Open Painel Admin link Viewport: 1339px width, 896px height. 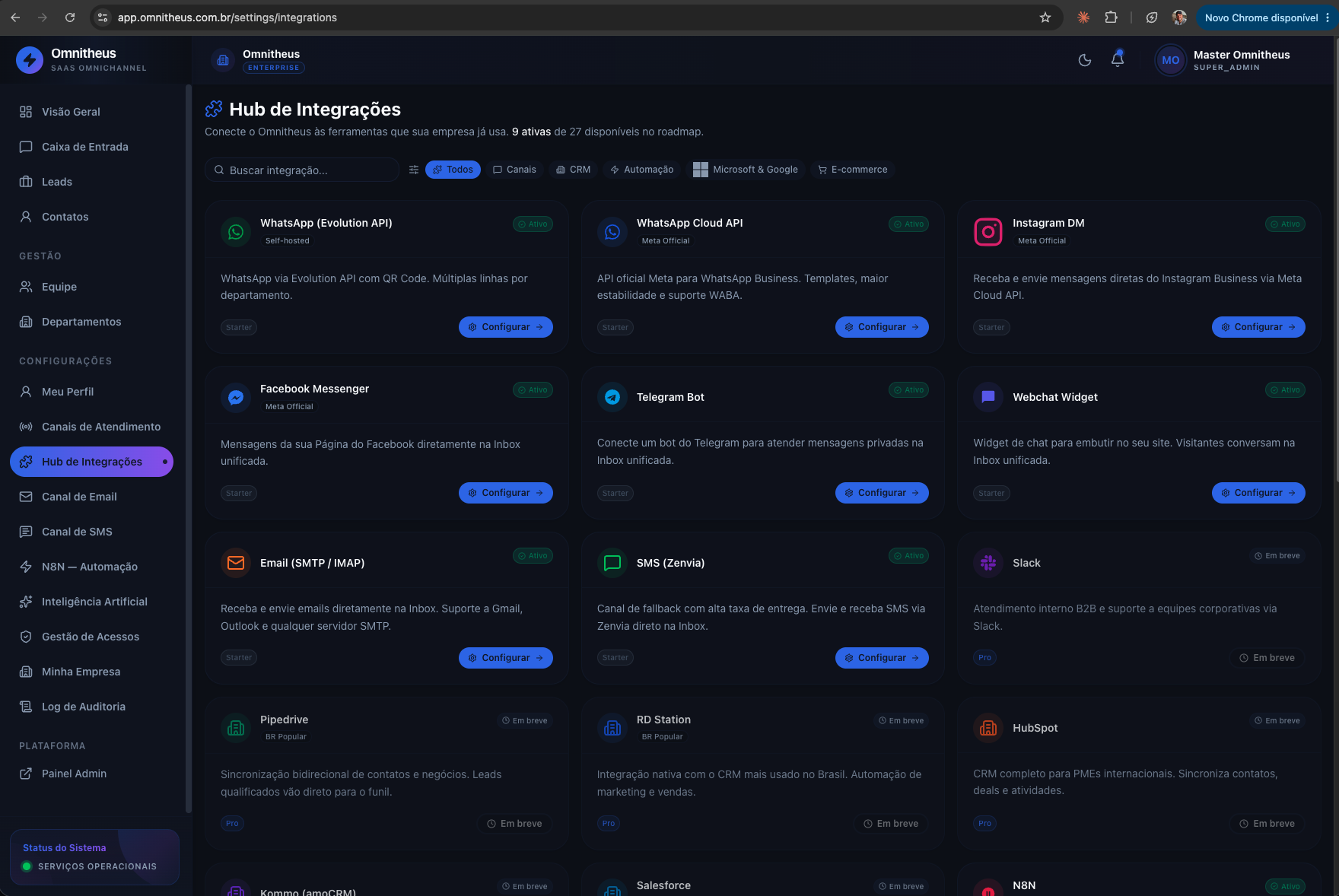pyautogui.click(x=91, y=774)
